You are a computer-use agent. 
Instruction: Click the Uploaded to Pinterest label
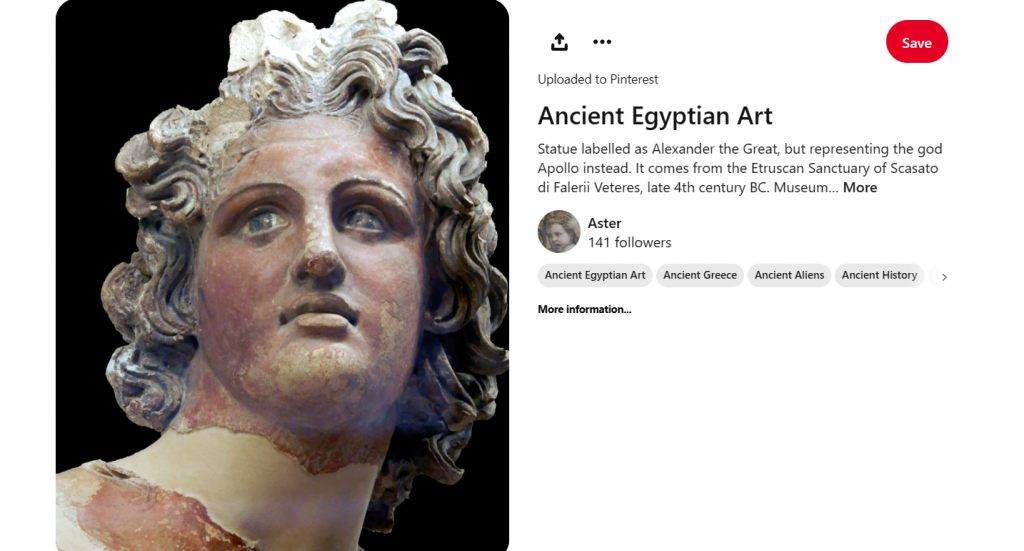click(598, 80)
